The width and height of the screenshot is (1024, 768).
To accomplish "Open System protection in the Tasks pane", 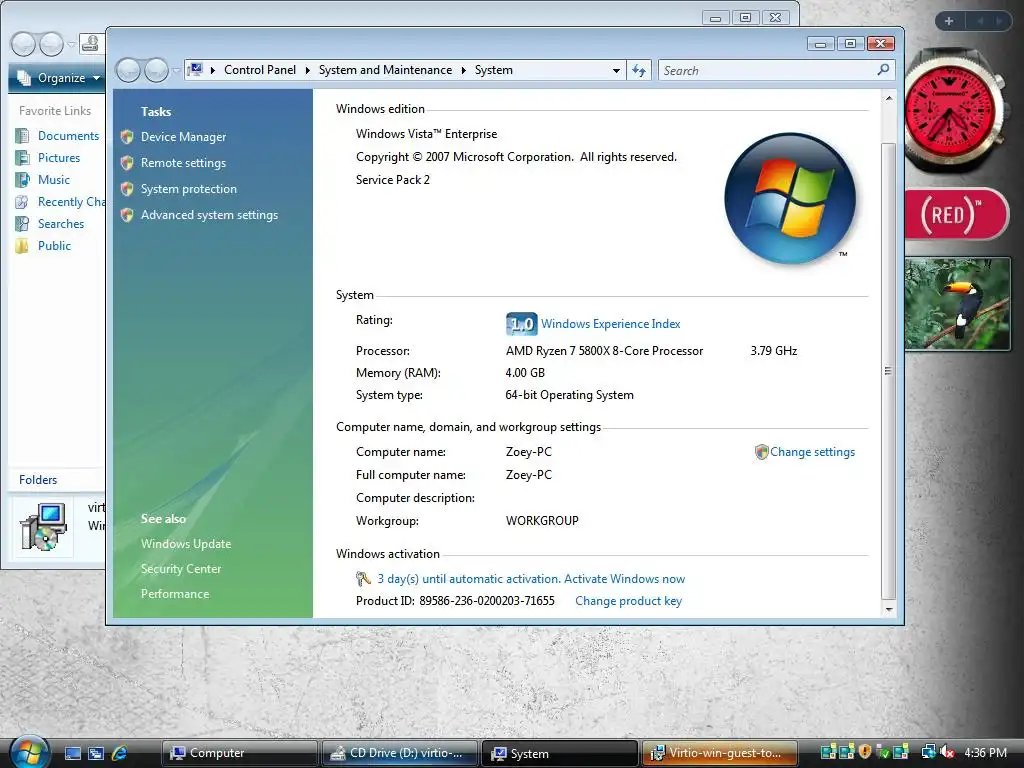I will pyautogui.click(x=189, y=189).
